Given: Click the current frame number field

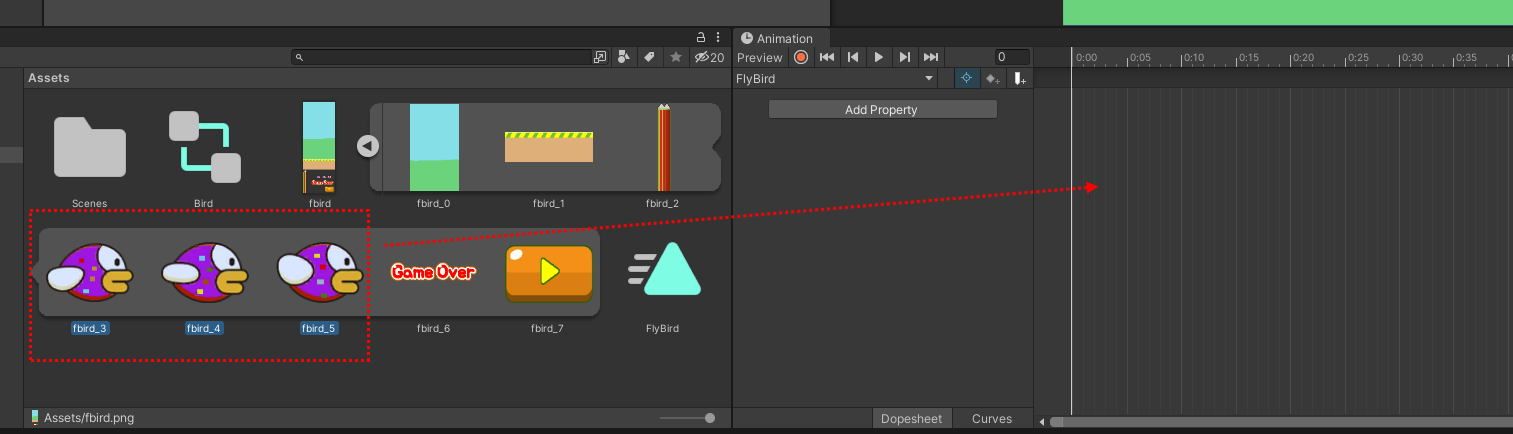Looking at the screenshot, I should [x=1012, y=57].
